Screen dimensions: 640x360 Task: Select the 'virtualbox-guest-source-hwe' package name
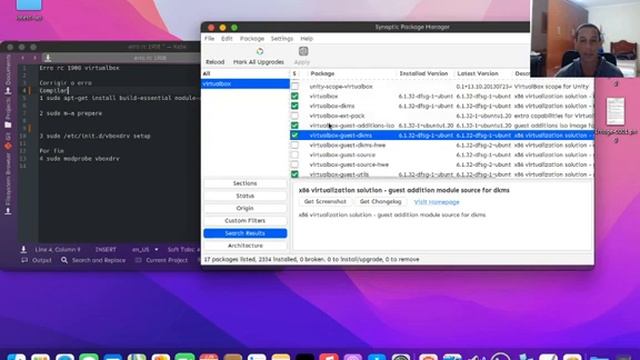[x=349, y=165]
